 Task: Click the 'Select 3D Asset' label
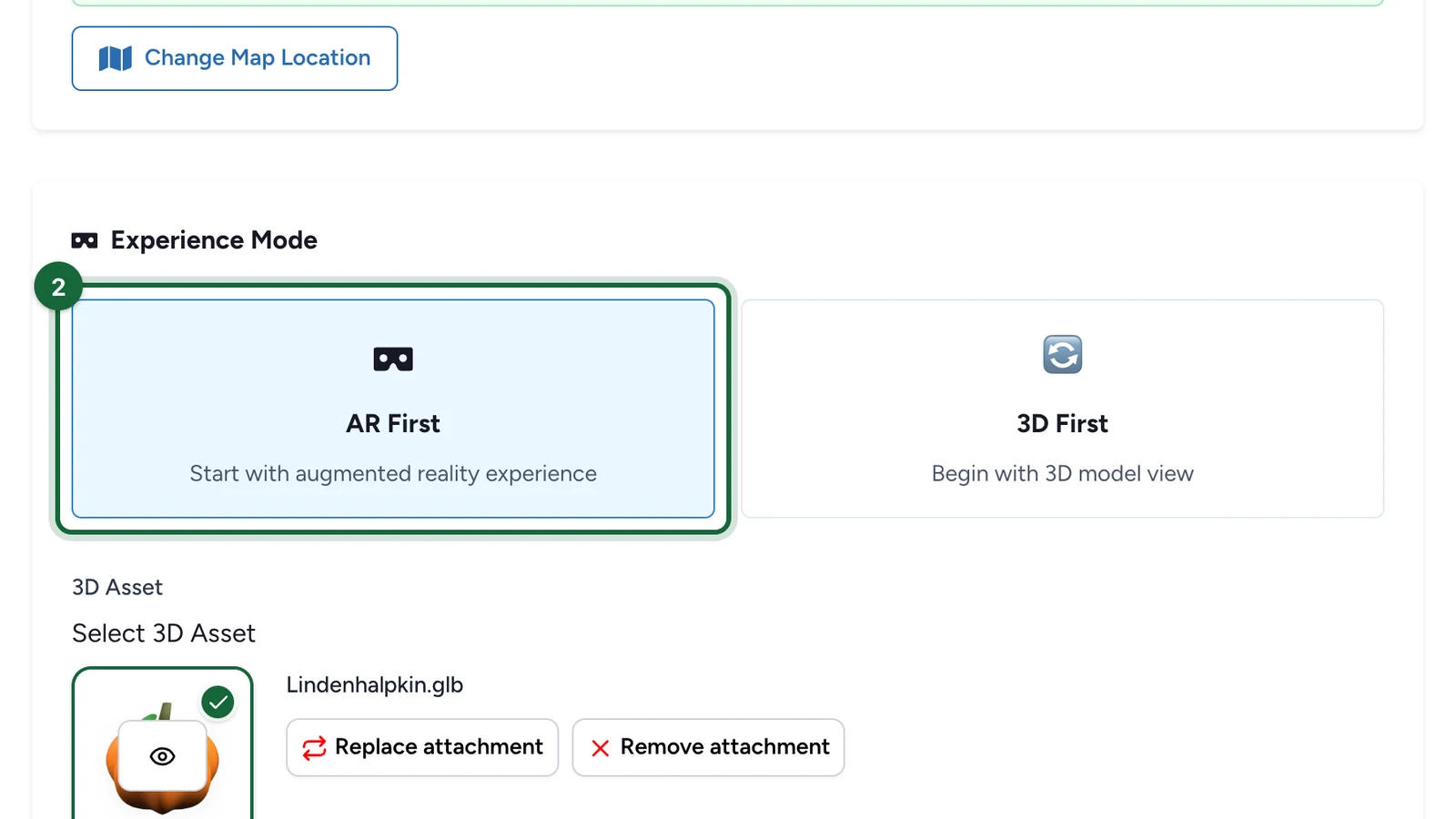click(x=164, y=633)
